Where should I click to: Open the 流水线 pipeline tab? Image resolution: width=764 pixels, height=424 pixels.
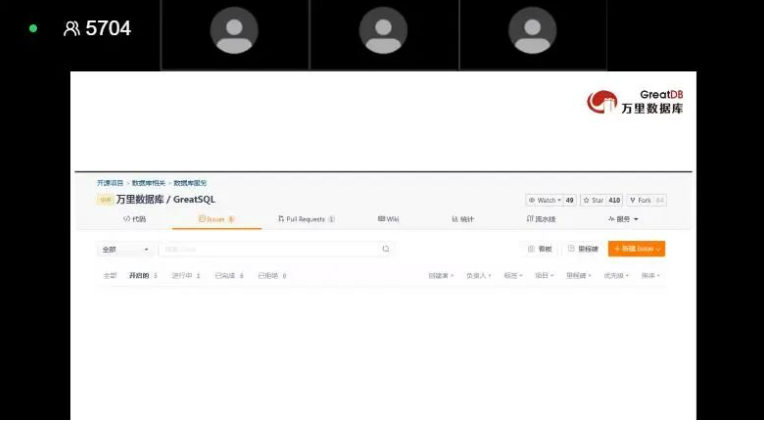click(541, 219)
